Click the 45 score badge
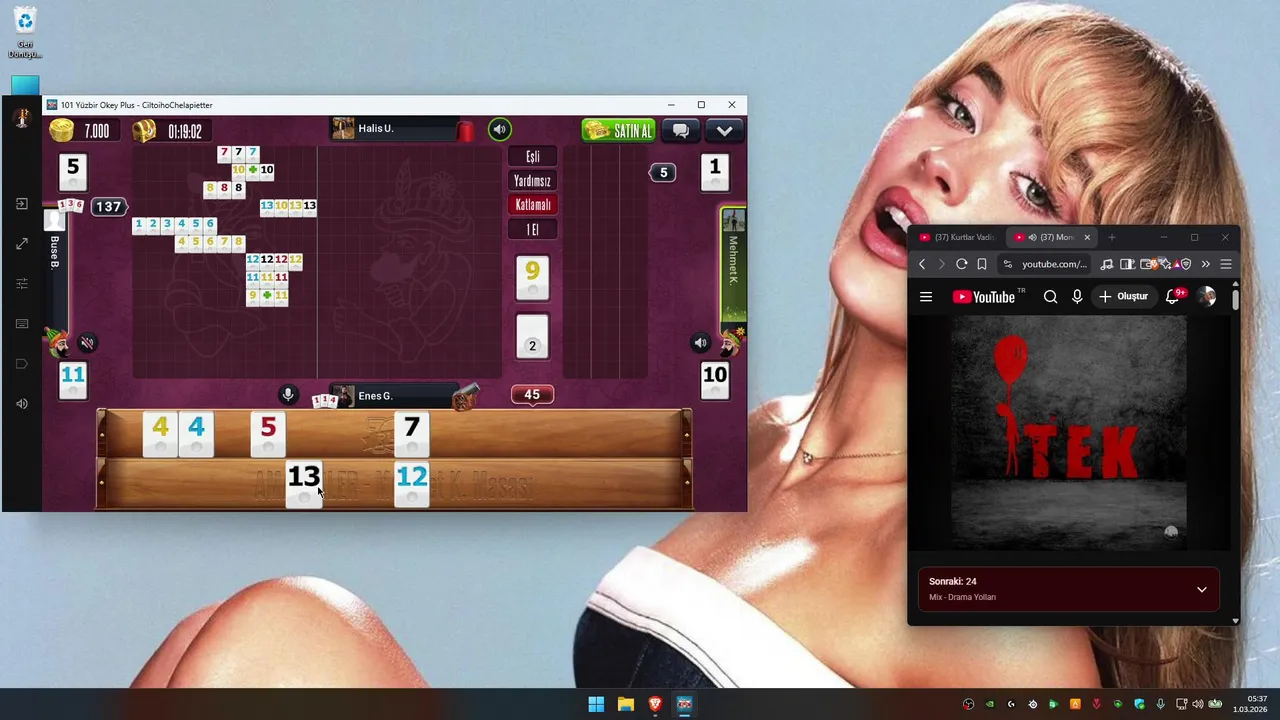This screenshot has width=1280, height=720. click(x=532, y=395)
